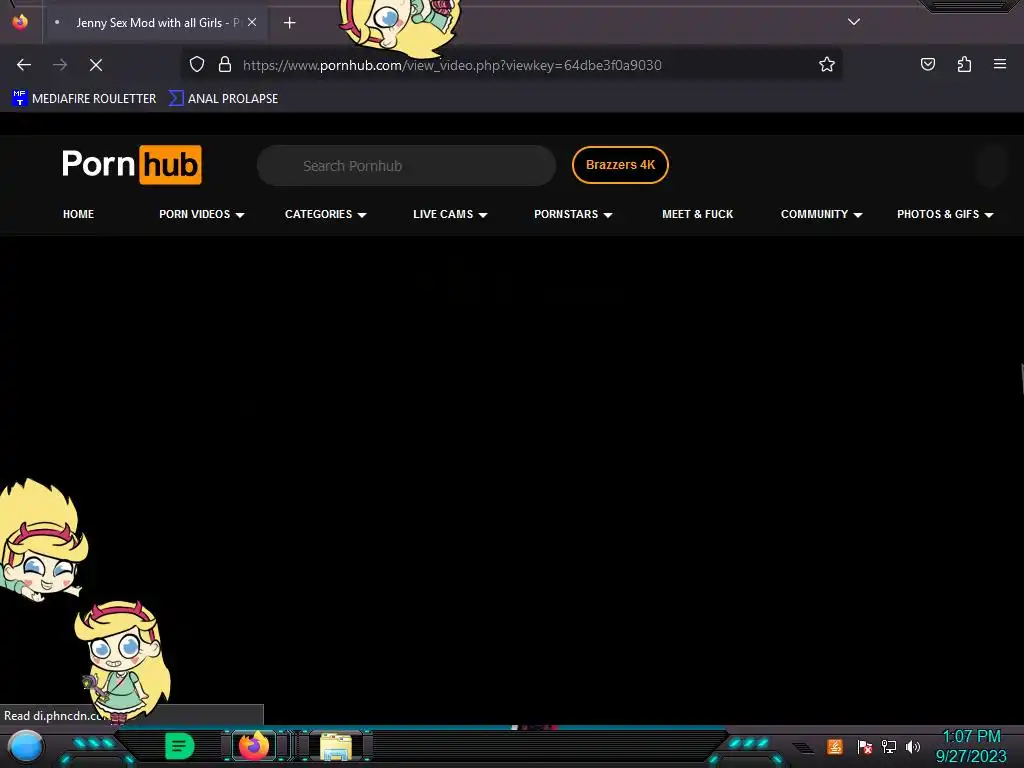Open Firefox View from the top-left icon
The width and height of the screenshot is (1024, 768).
point(20,22)
